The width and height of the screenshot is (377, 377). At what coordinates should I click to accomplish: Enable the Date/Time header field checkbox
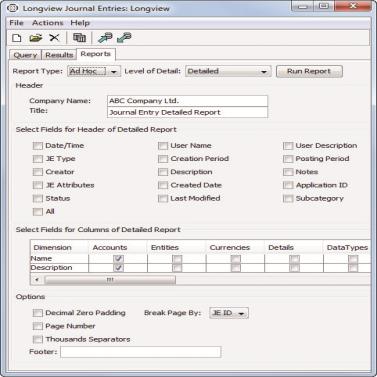38,146
